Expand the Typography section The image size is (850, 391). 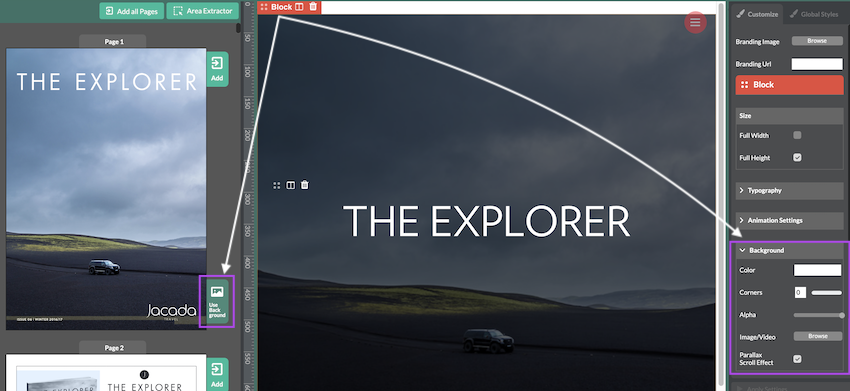(789, 190)
